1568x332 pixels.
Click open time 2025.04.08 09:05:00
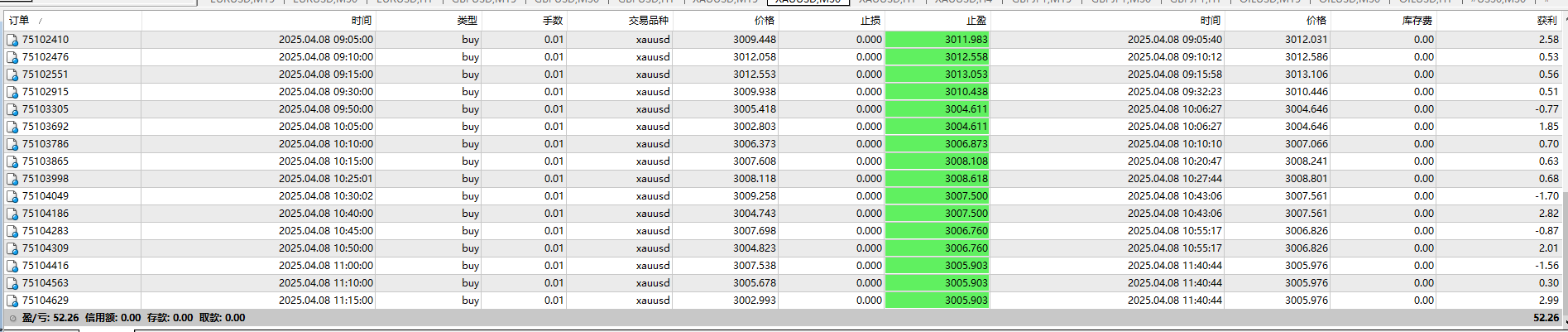tap(326, 40)
